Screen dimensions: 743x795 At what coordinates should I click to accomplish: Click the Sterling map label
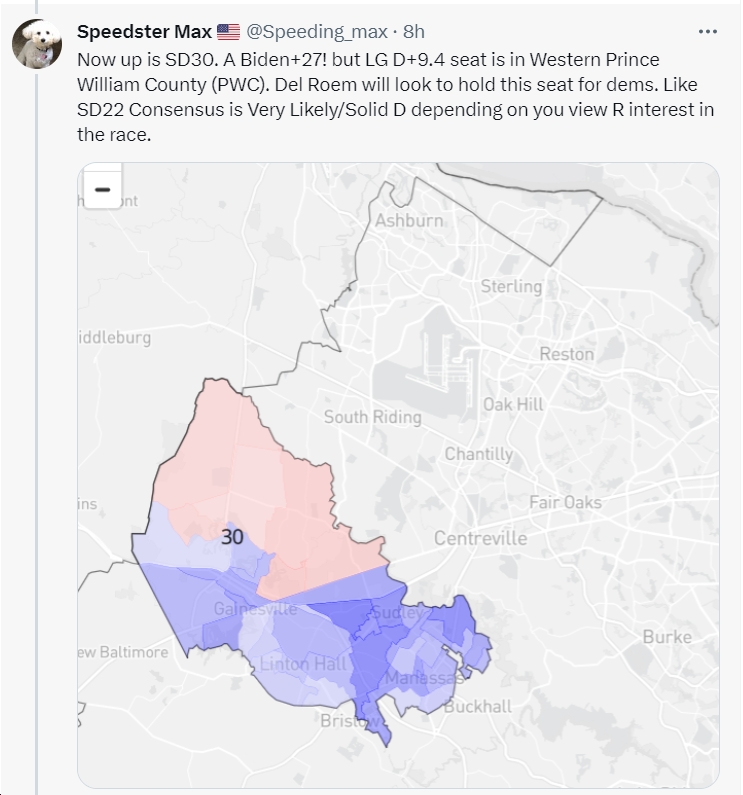[x=511, y=286]
